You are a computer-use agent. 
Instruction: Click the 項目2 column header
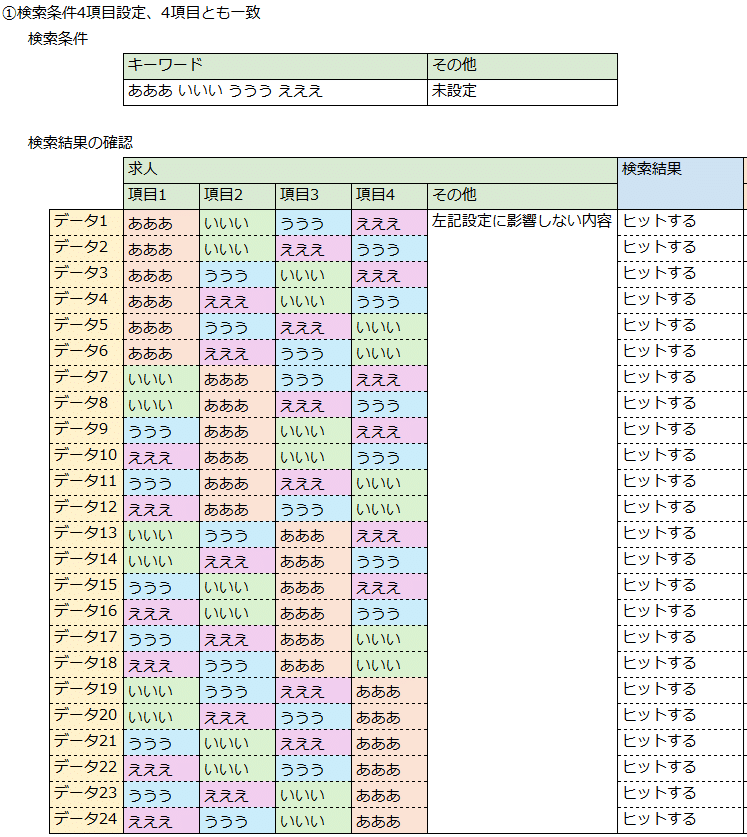(237, 195)
